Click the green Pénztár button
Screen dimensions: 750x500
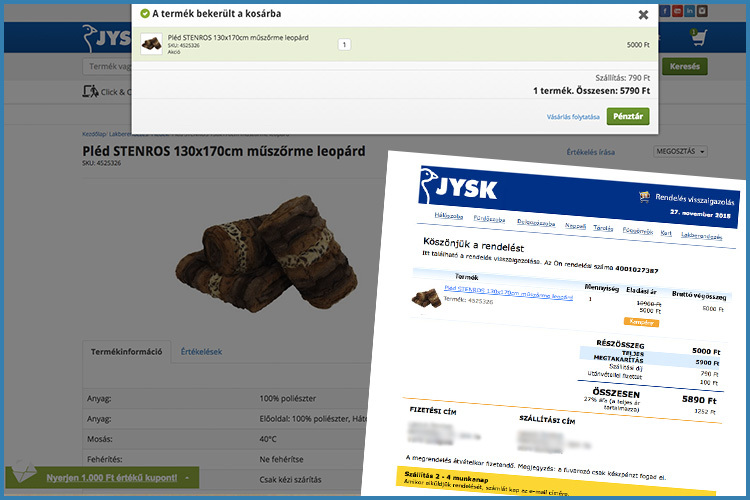coord(628,116)
